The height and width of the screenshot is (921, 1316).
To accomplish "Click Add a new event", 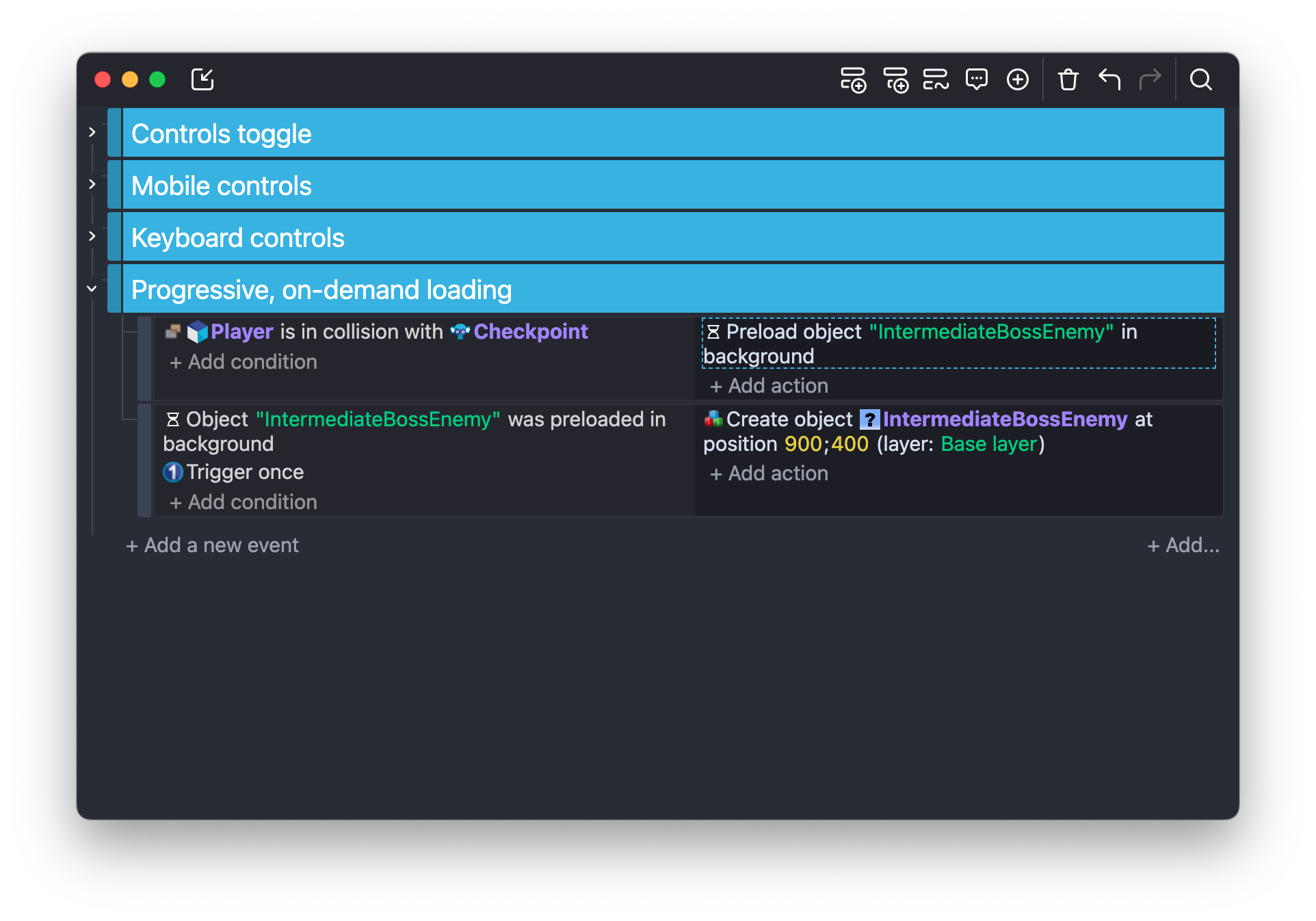I will (x=213, y=545).
